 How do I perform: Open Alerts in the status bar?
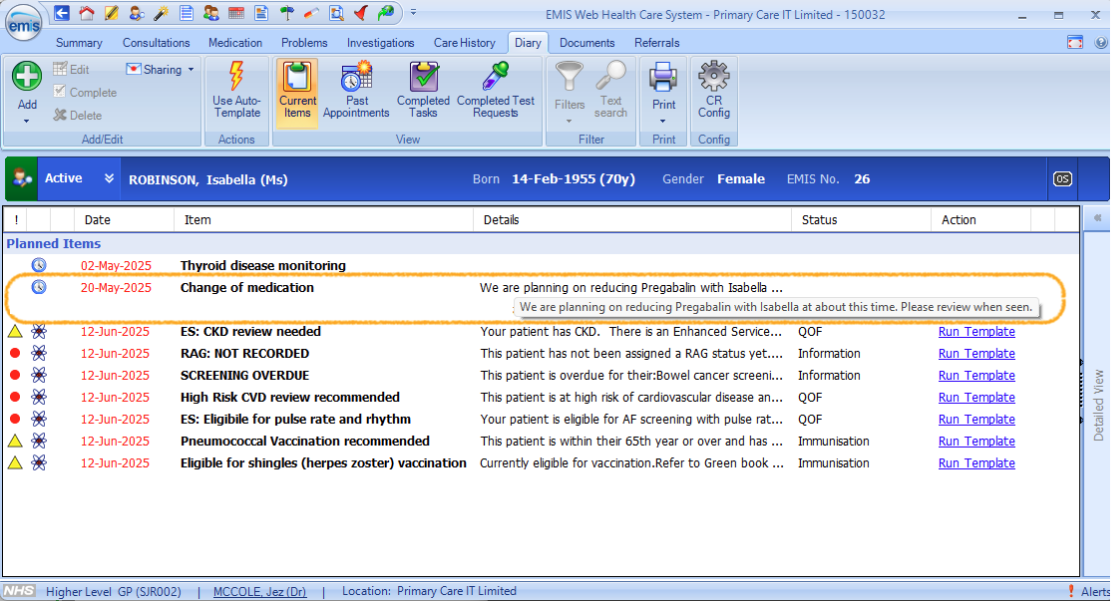coord(1090,591)
